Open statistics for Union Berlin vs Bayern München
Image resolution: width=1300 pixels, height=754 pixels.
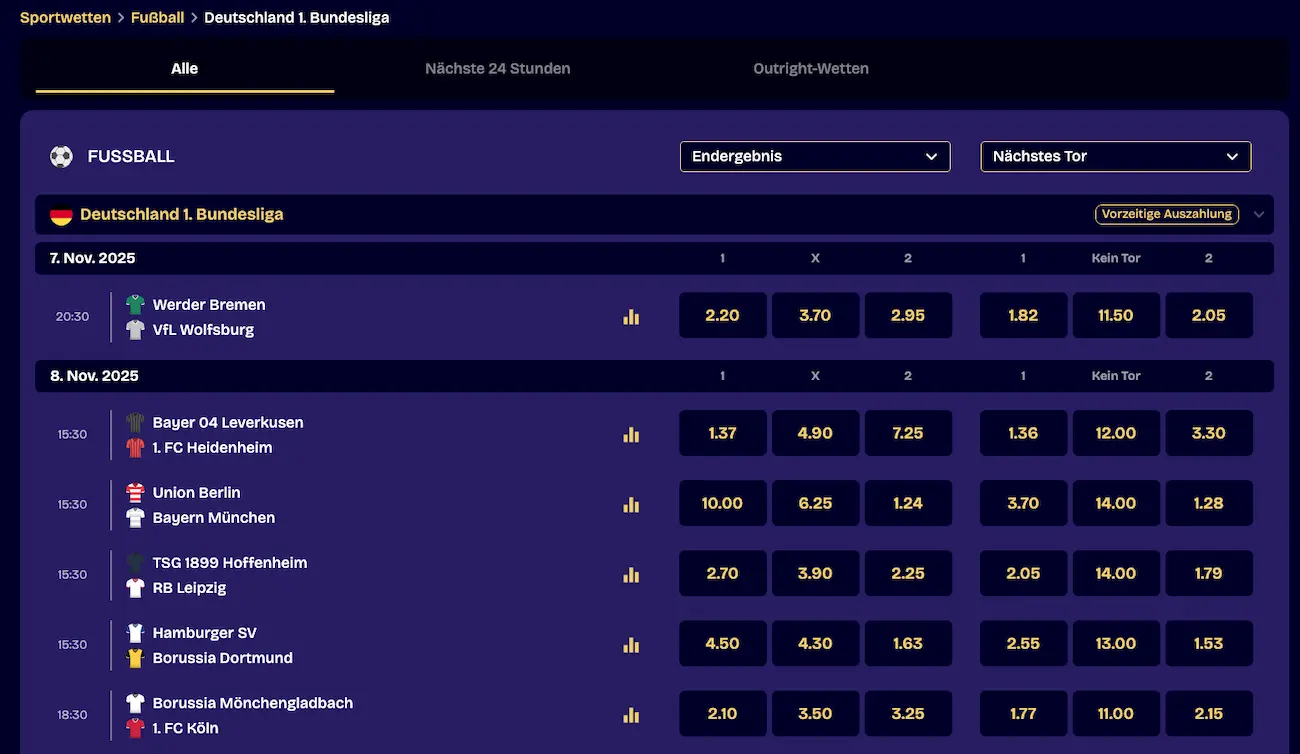pos(631,505)
